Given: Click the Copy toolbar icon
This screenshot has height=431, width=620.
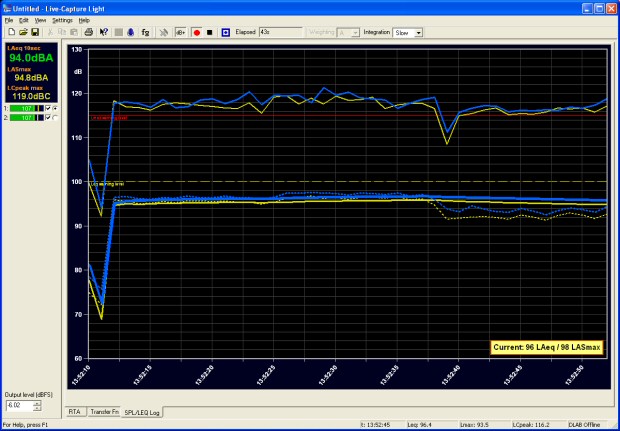Looking at the screenshot, I should click(x=62, y=32).
